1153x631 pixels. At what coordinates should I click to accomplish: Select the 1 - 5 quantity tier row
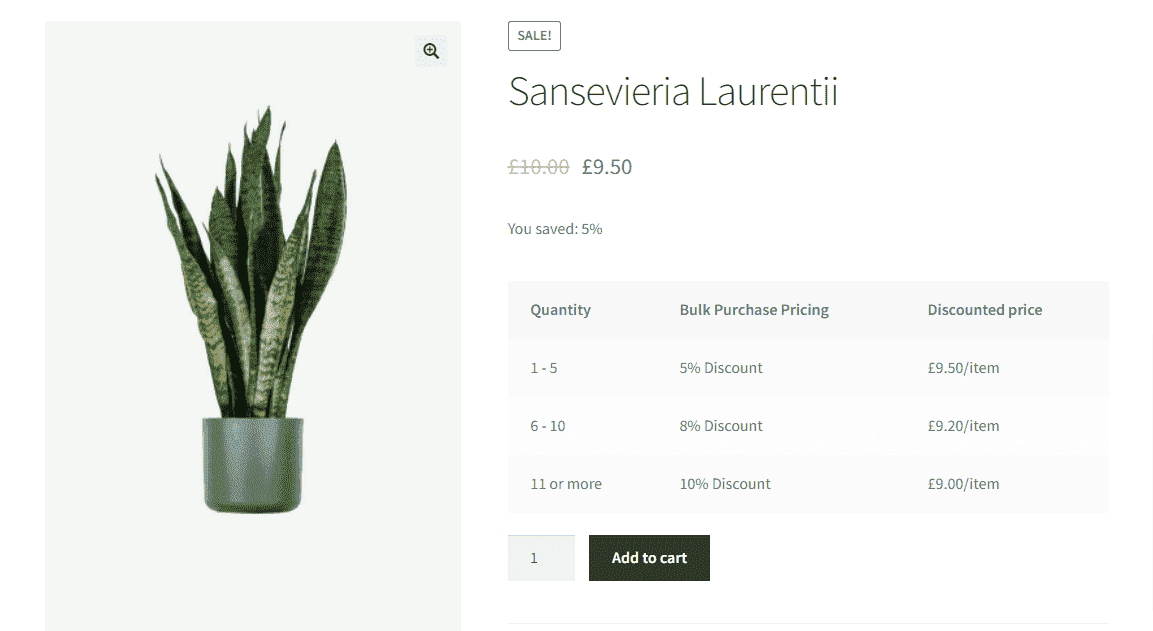tap(543, 367)
